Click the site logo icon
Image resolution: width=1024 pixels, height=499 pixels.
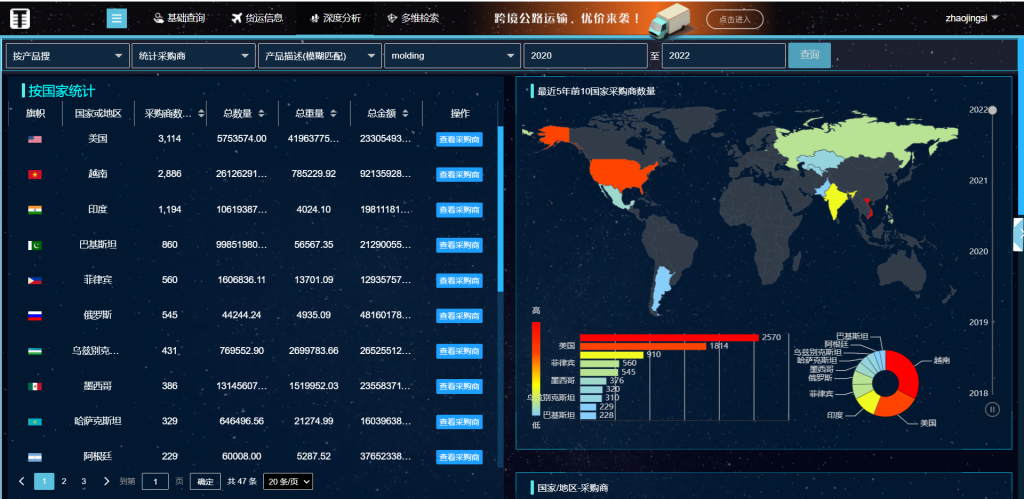(20, 18)
